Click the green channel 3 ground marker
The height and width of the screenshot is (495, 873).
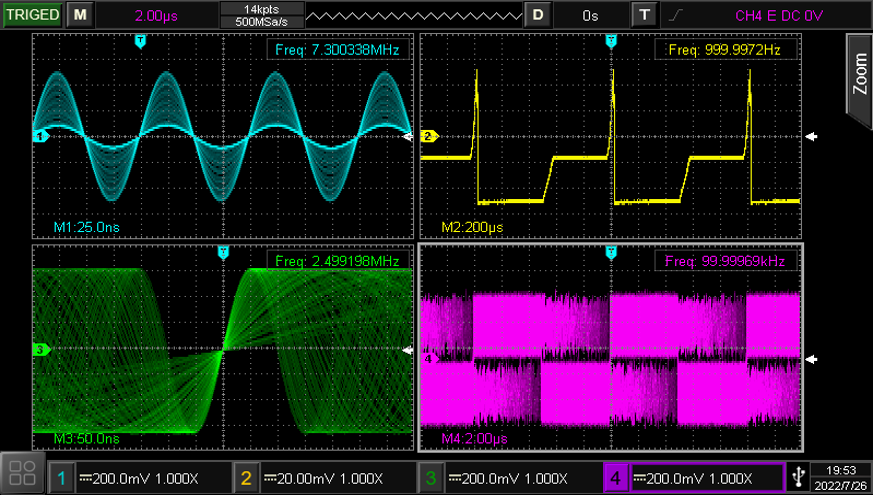41,350
